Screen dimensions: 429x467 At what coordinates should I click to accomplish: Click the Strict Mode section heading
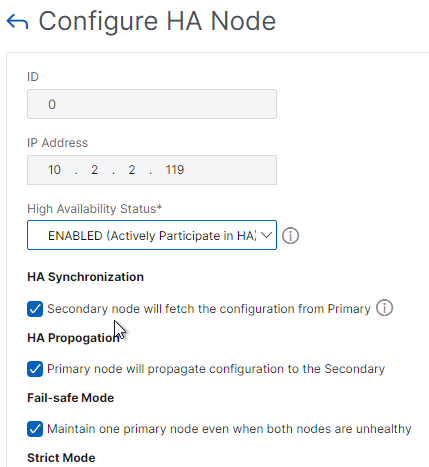tap(61, 458)
